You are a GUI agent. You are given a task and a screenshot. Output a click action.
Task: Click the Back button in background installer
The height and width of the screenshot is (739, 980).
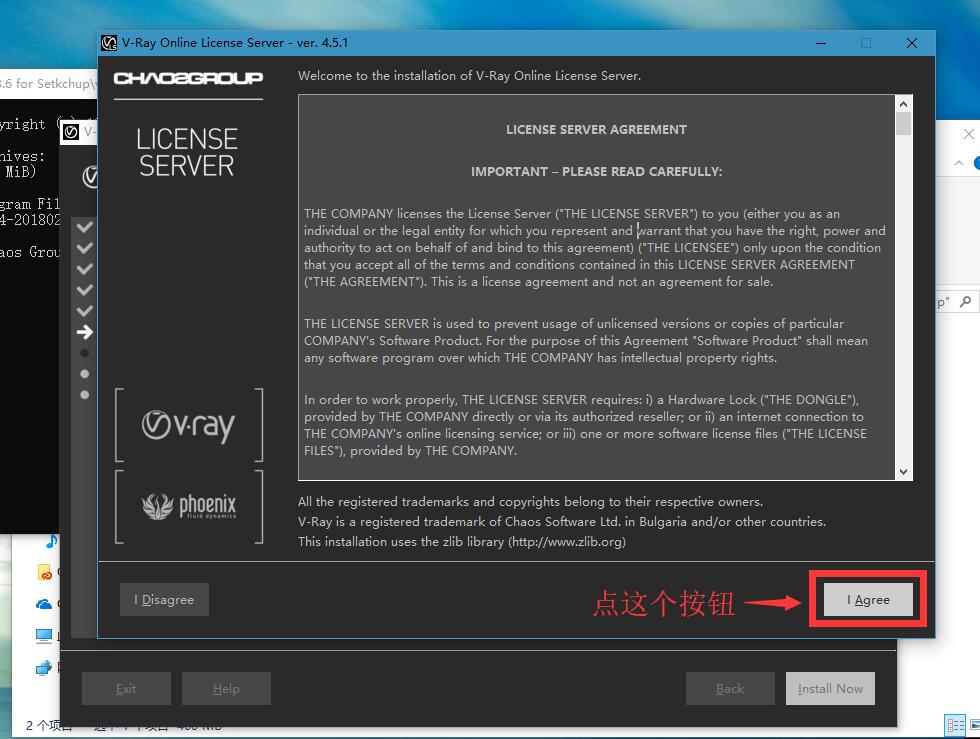pyautogui.click(x=730, y=688)
